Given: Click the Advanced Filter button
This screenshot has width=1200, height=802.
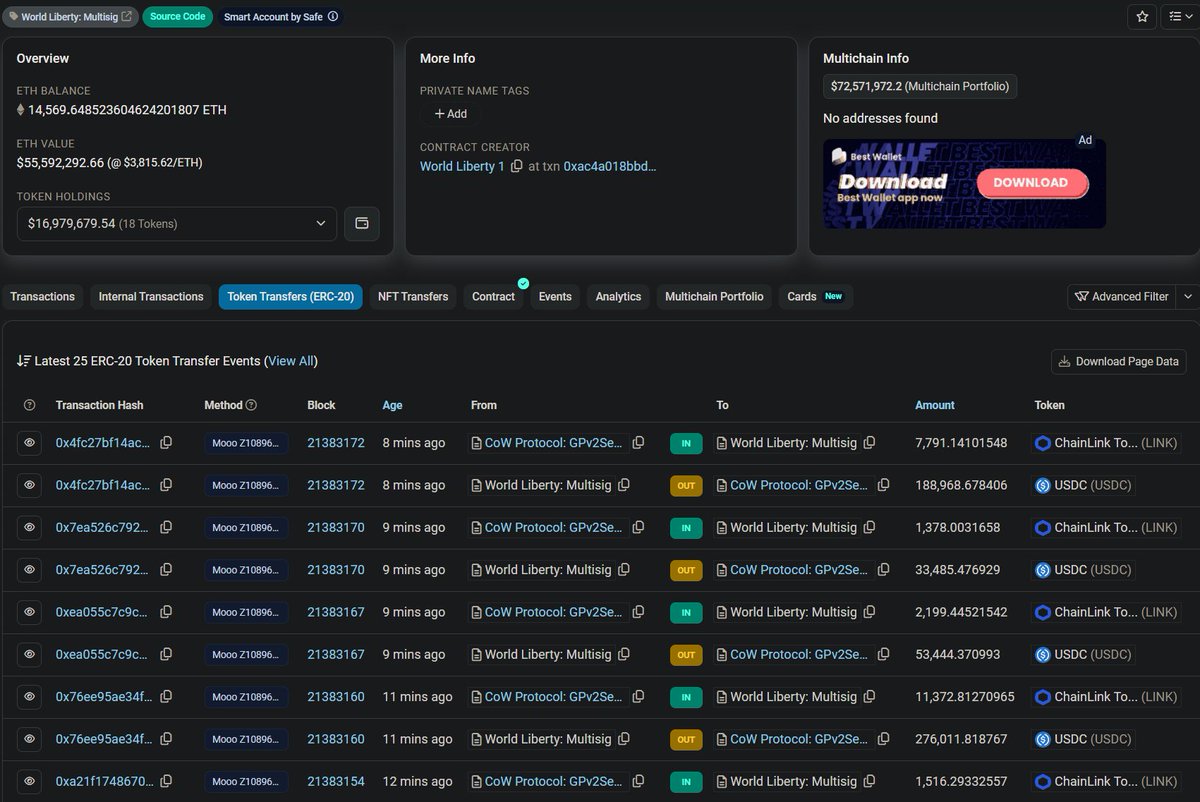Looking at the screenshot, I should click(1122, 296).
